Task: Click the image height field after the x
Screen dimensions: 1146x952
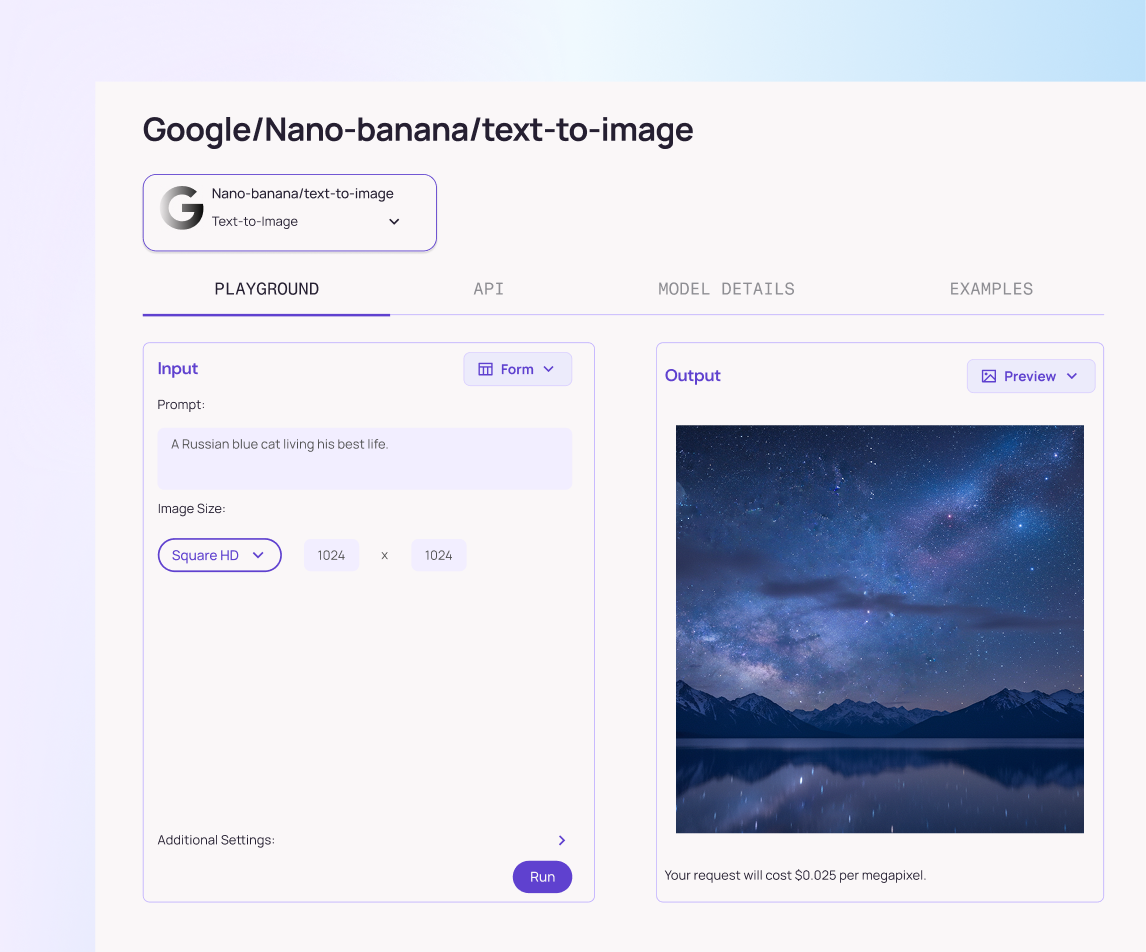Action: click(x=438, y=555)
